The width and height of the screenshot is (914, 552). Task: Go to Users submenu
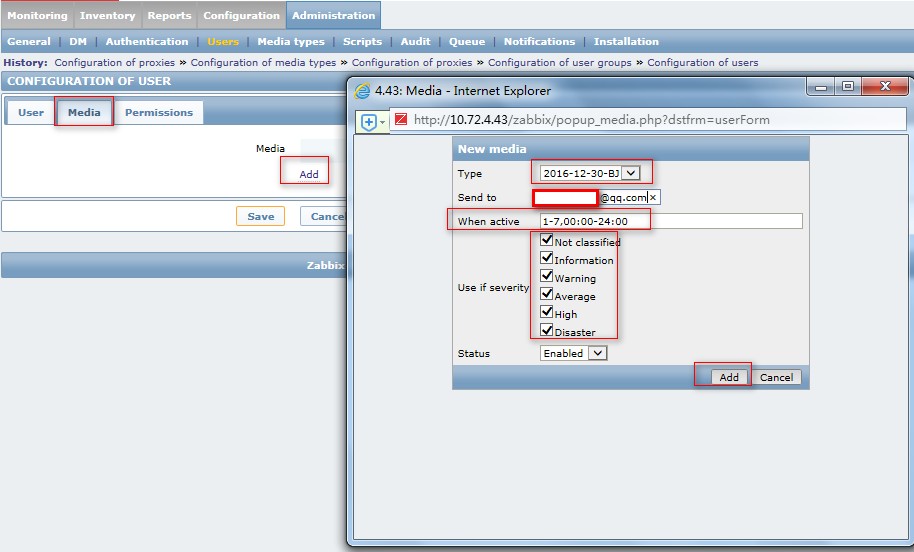(x=223, y=41)
